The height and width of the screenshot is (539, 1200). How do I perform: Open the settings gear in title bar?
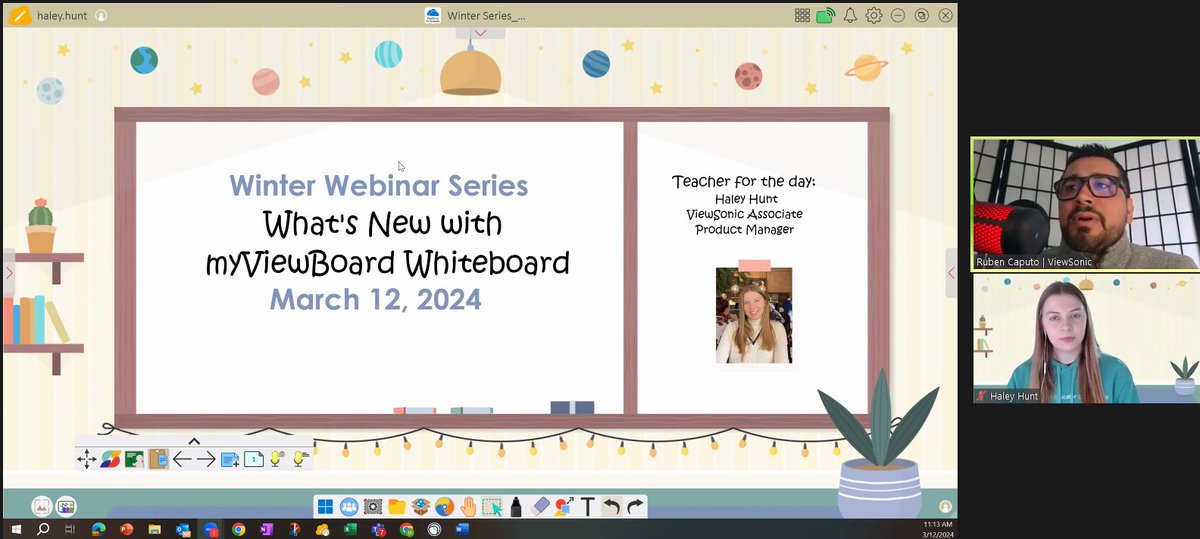874,15
